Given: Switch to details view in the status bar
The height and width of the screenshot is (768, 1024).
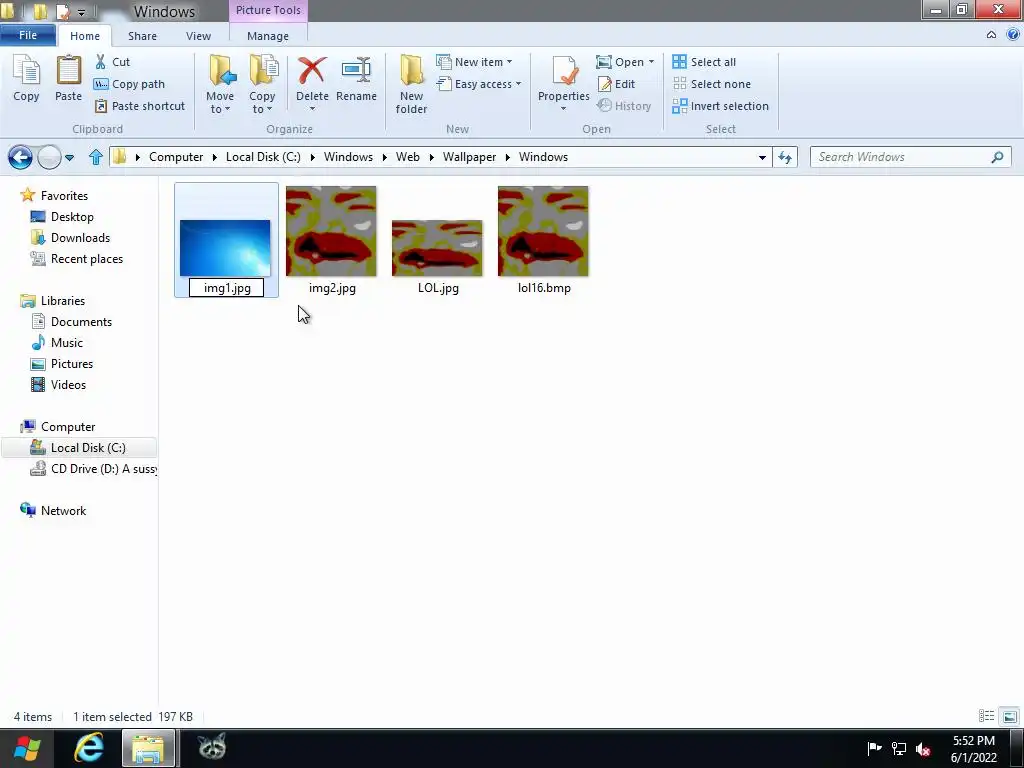Looking at the screenshot, I should [x=986, y=716].
